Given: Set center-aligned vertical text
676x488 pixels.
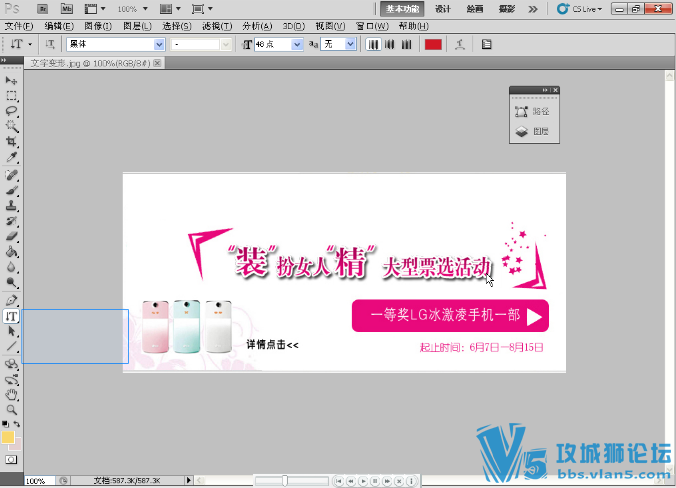Looking at the screenshot, I should pyautogui.click(x=390, y=44).
